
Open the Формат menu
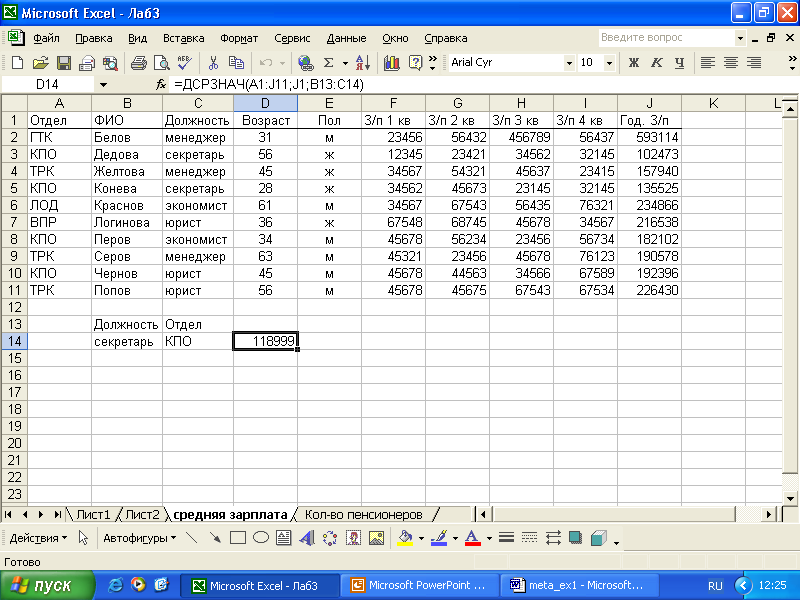click(x=239, y=39)
